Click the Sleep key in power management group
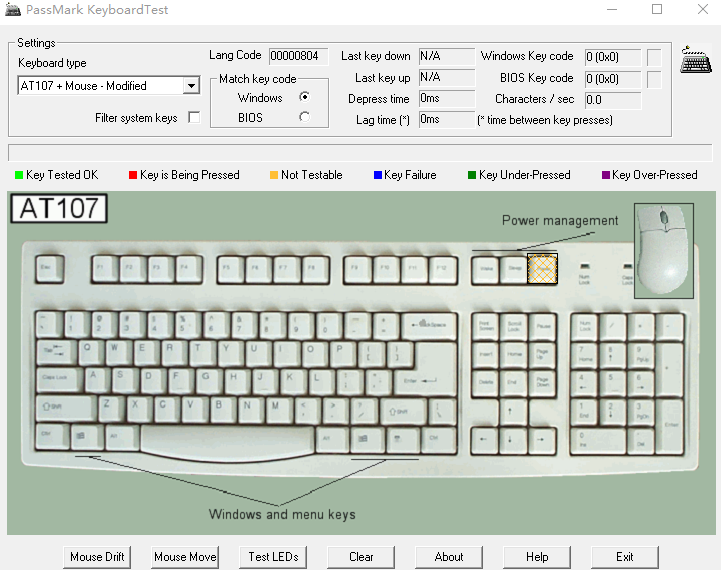This screenshot has width=721, height=570. point(514,270)
